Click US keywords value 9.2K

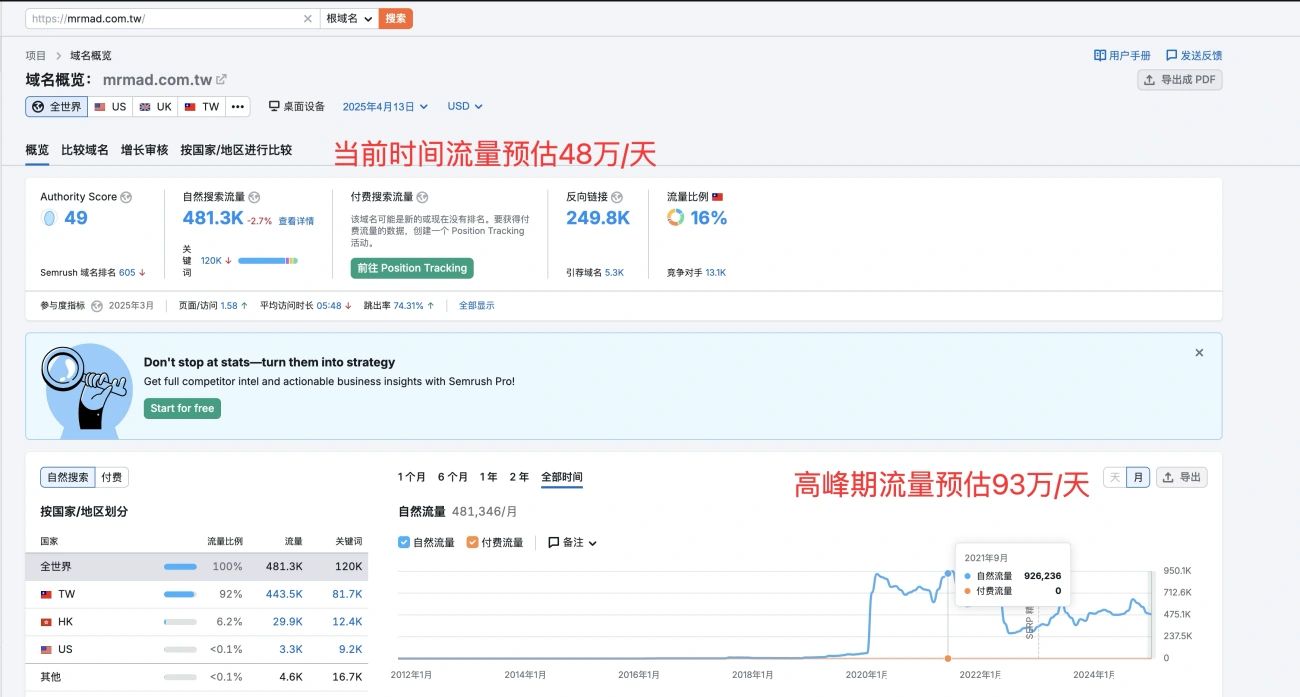click(x=350, y=649)
